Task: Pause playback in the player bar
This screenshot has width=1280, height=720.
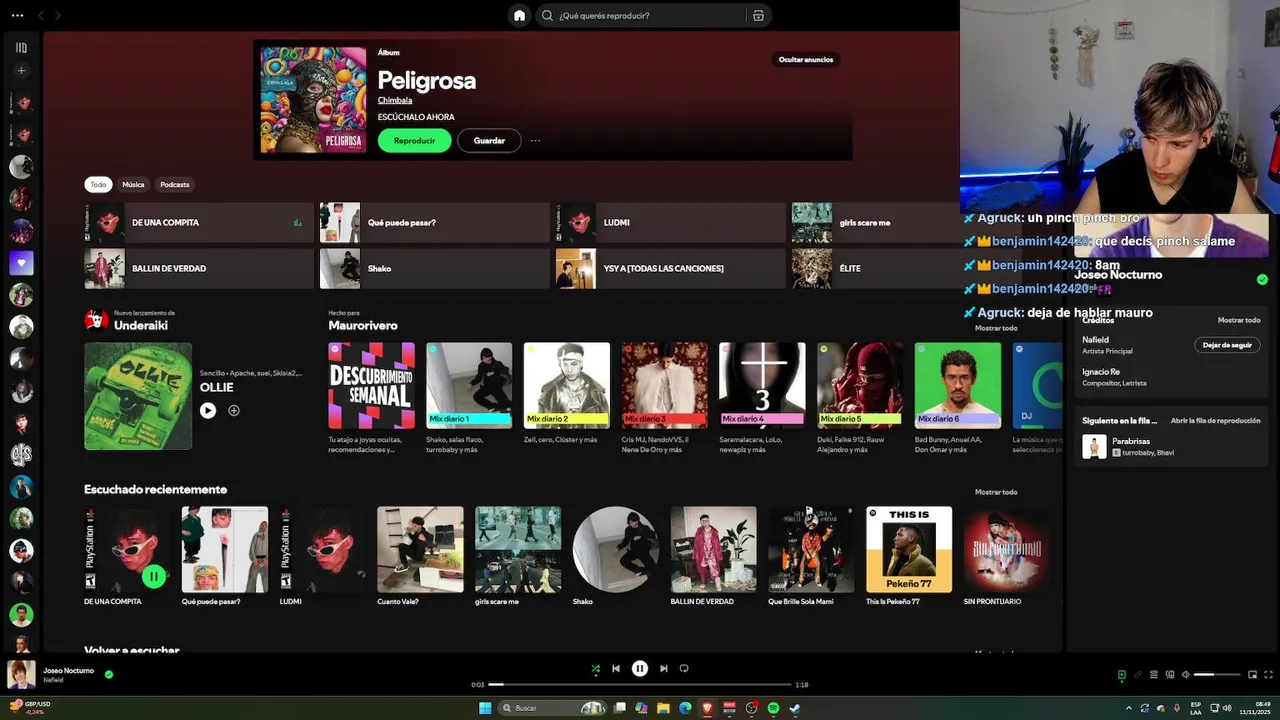Action: [x=640, y=669]
